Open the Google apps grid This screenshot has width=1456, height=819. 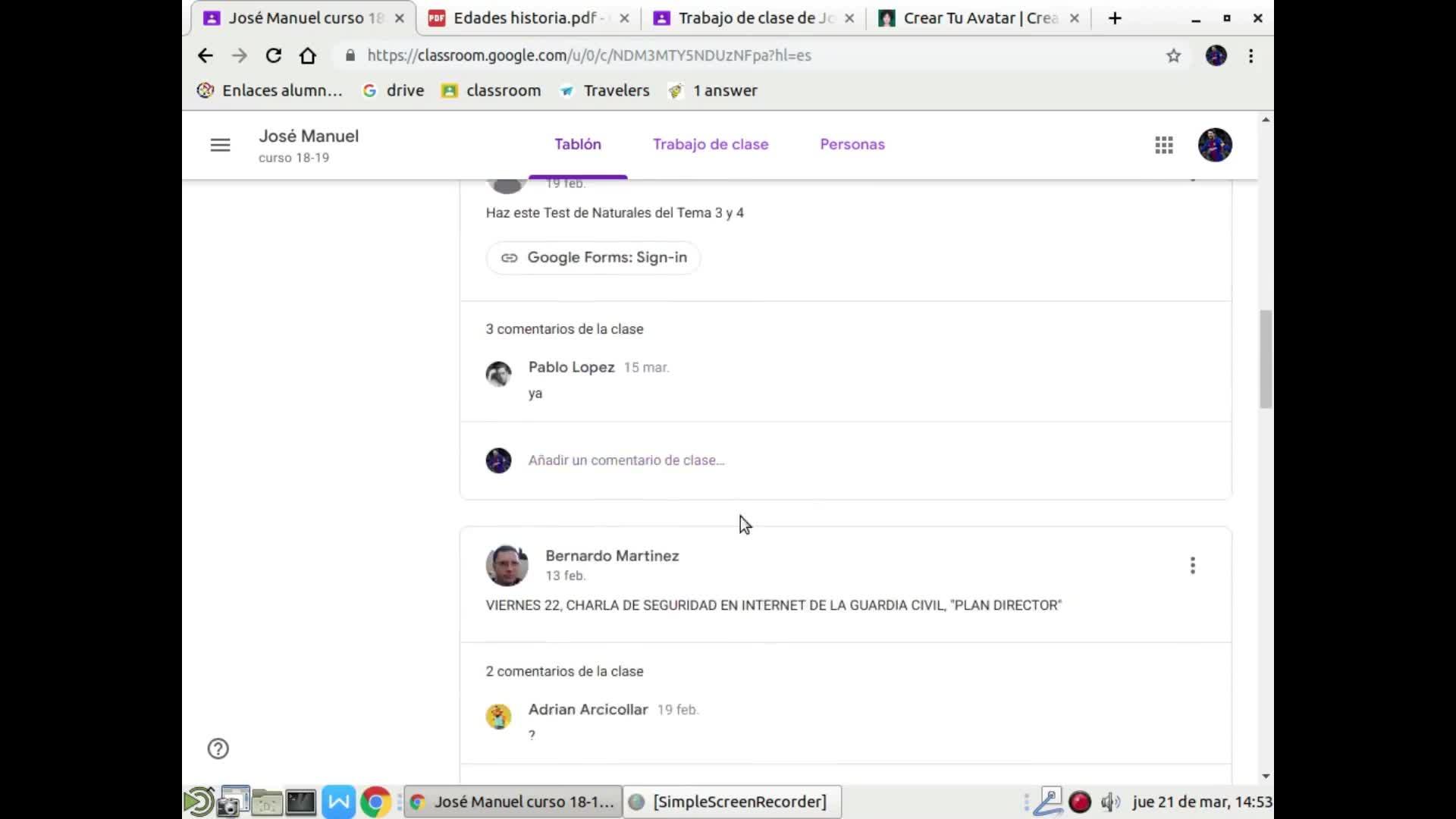point(1164,145)
